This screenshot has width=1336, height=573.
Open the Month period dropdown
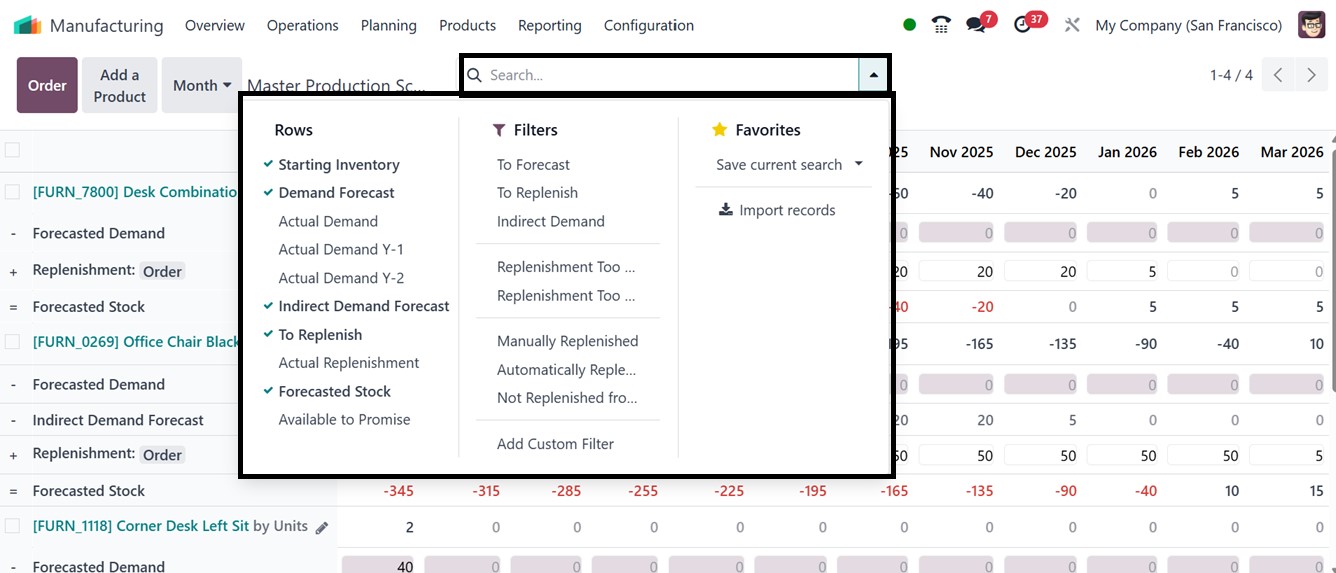(x=202, y=85)
